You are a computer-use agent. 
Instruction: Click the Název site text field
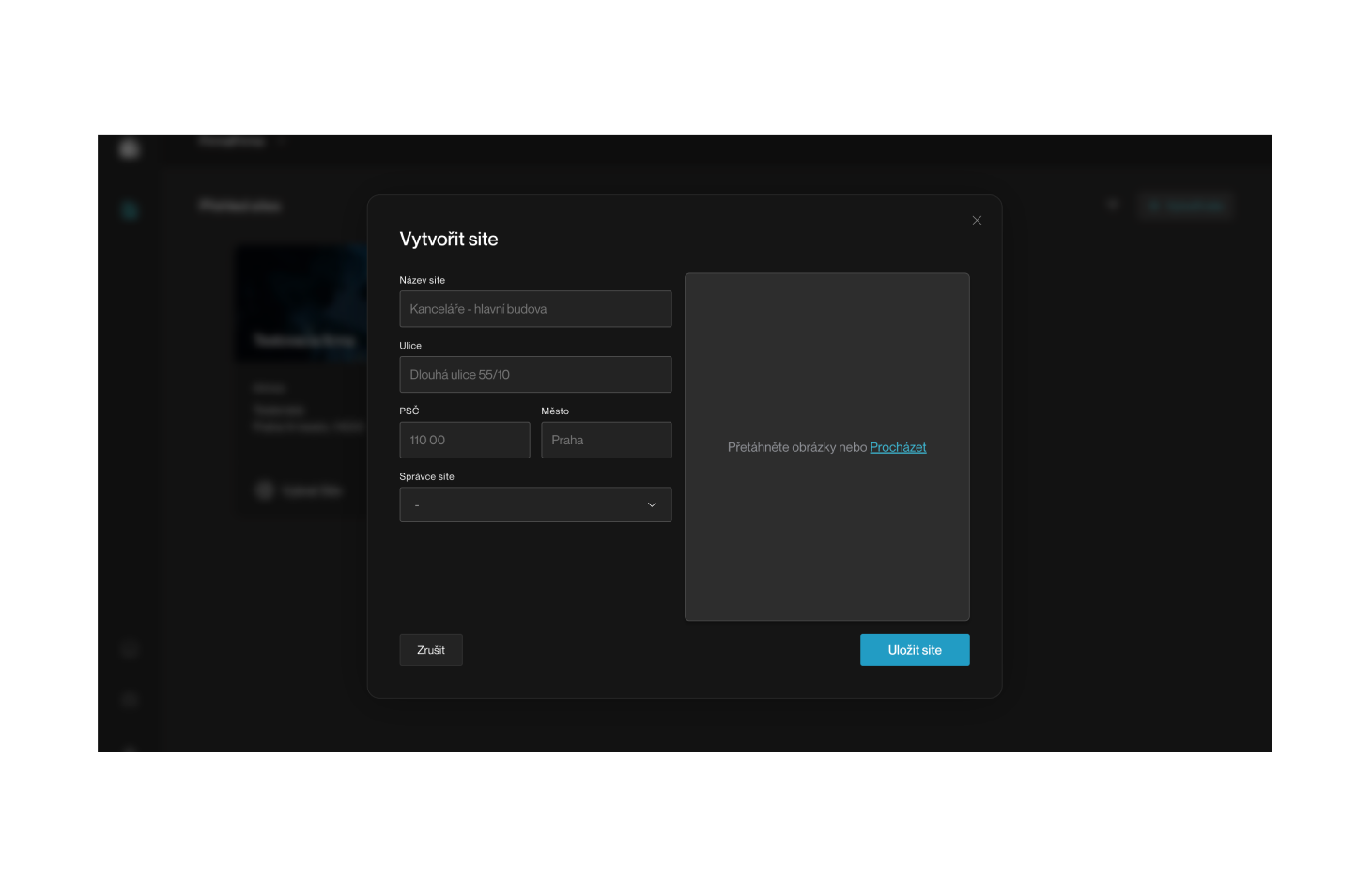tap(535, 309)
